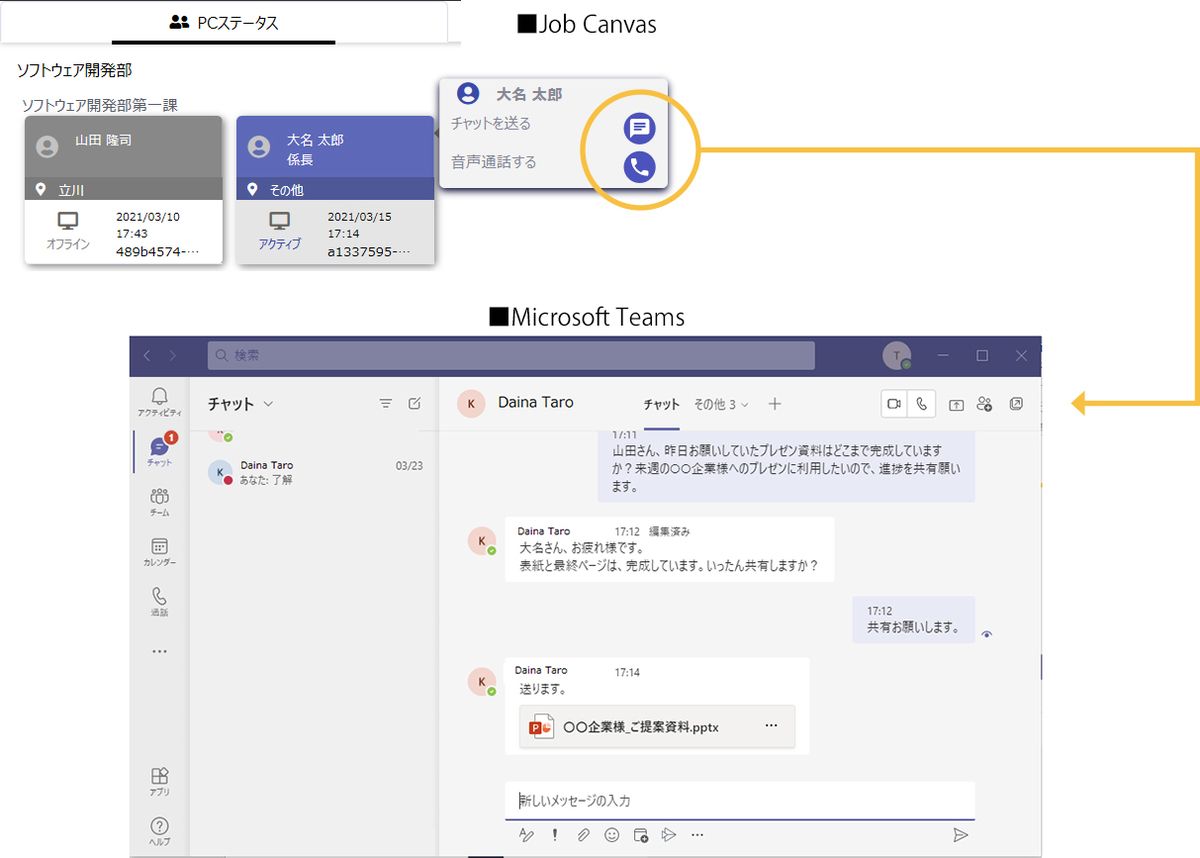Schedule a meeting from compose bar
Screen dimensions: 1200x858
tap(641, 835)
